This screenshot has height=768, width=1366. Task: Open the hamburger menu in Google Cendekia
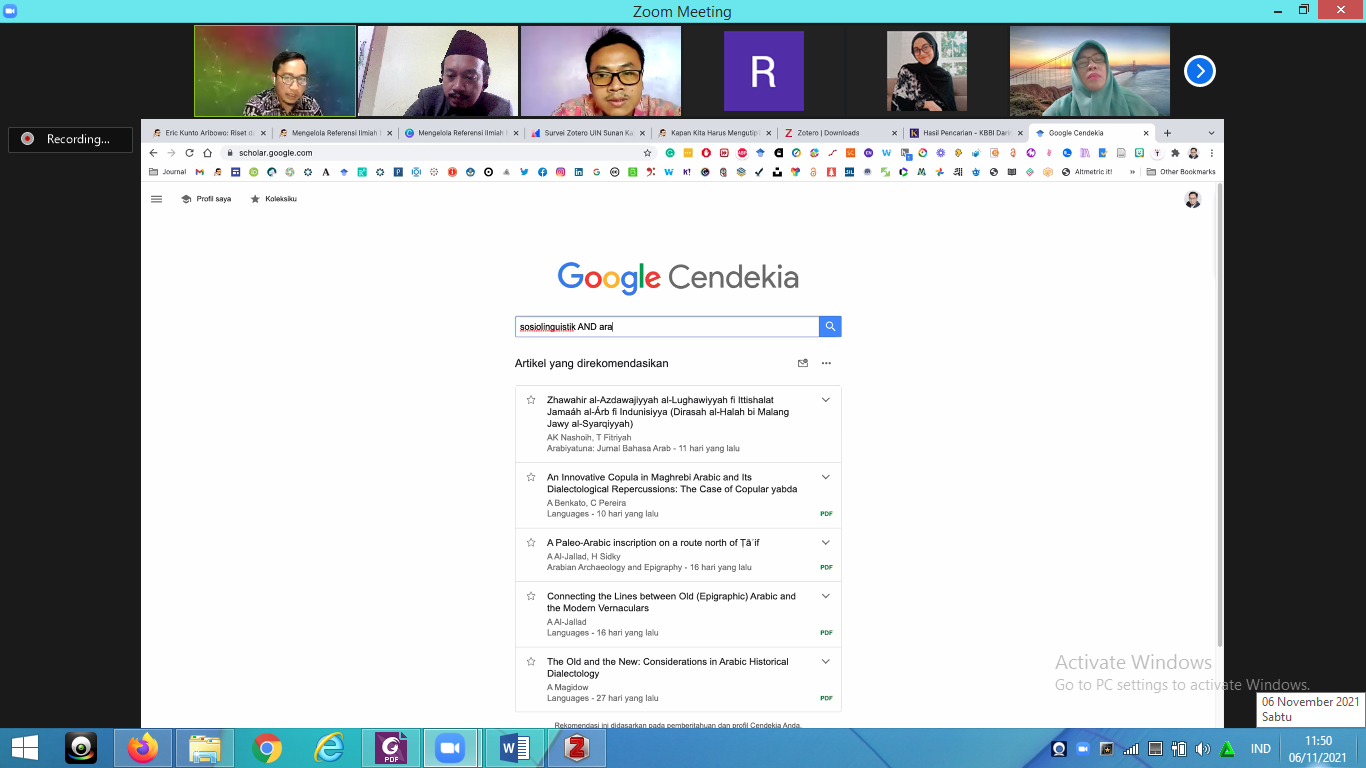(156, 199)
